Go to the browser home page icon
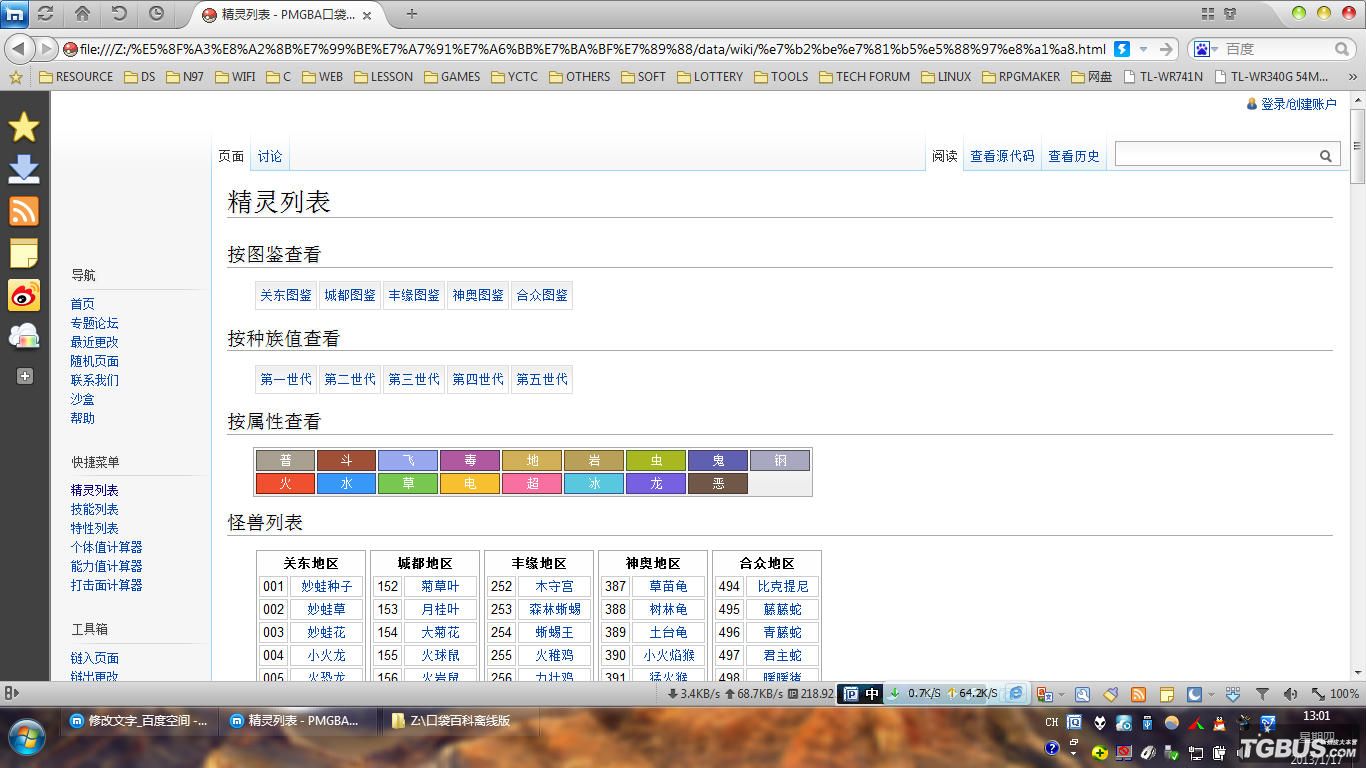1366x768 pixels. (82, 14)
